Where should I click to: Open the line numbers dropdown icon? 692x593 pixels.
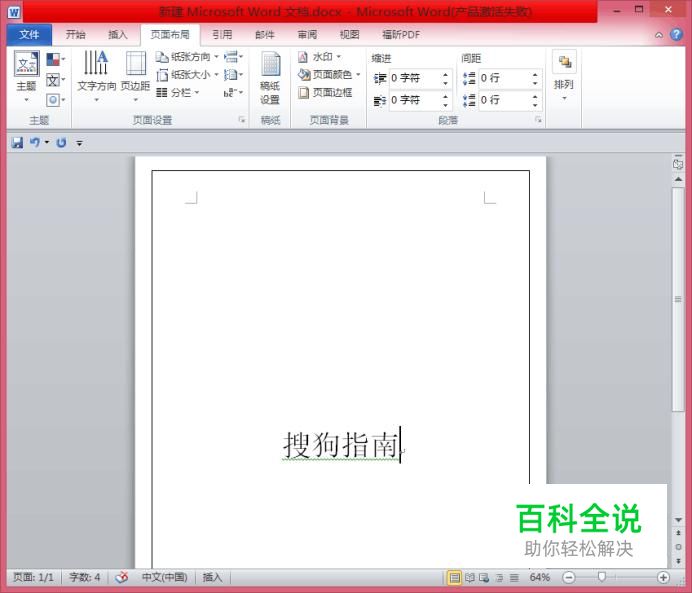[x=233, y=75]
